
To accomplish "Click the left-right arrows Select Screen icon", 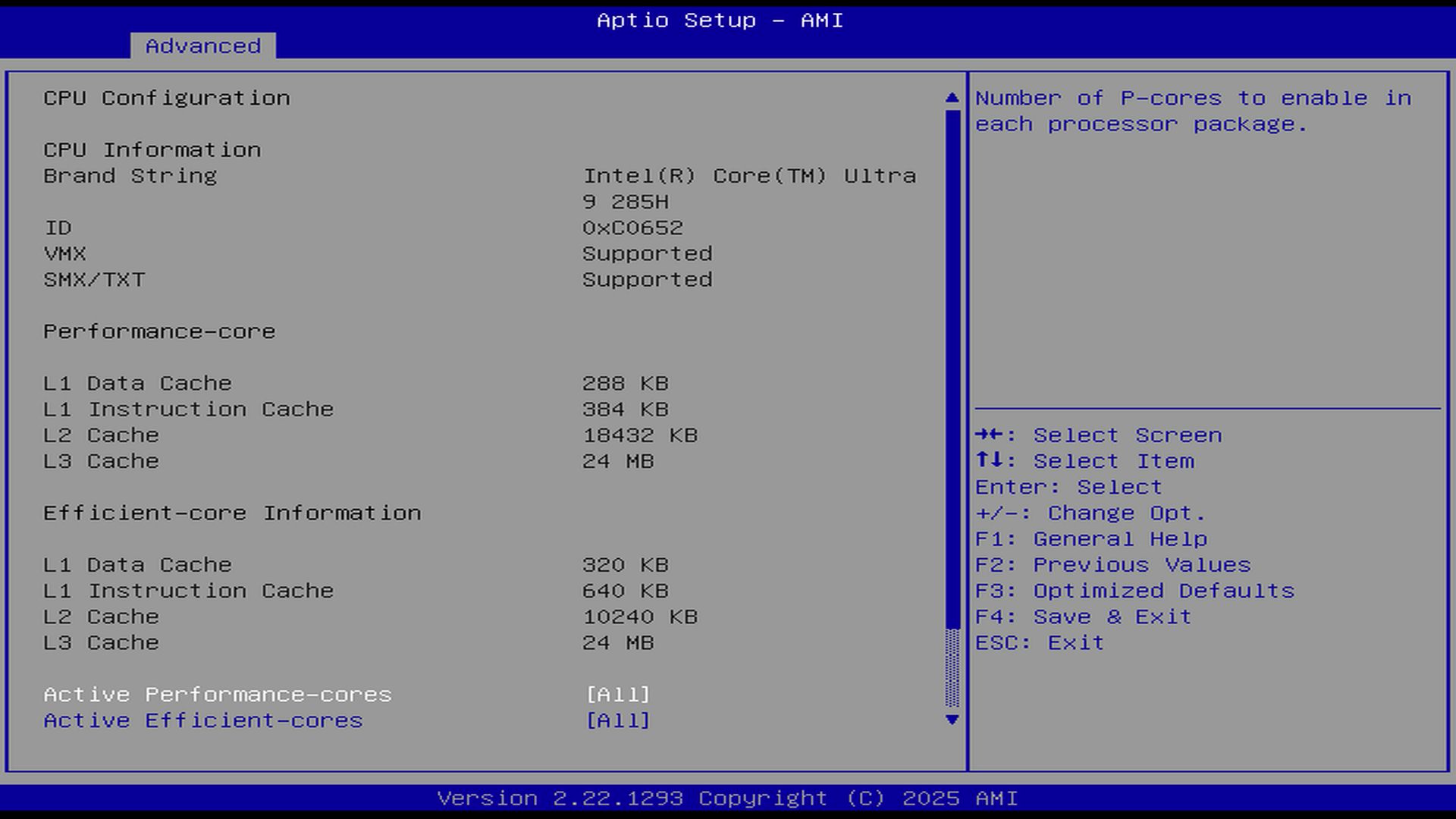I will [x=990, y=435].
